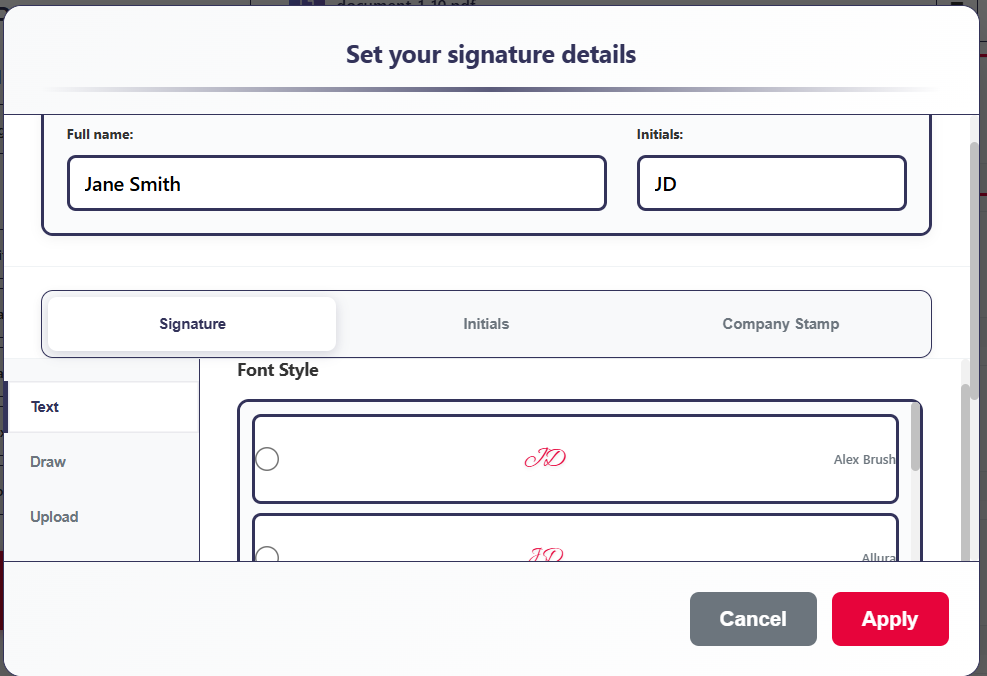The width and height of the screenshot is (987, 676).
Task: Select the Text signature method
Action: click(45, 407)
